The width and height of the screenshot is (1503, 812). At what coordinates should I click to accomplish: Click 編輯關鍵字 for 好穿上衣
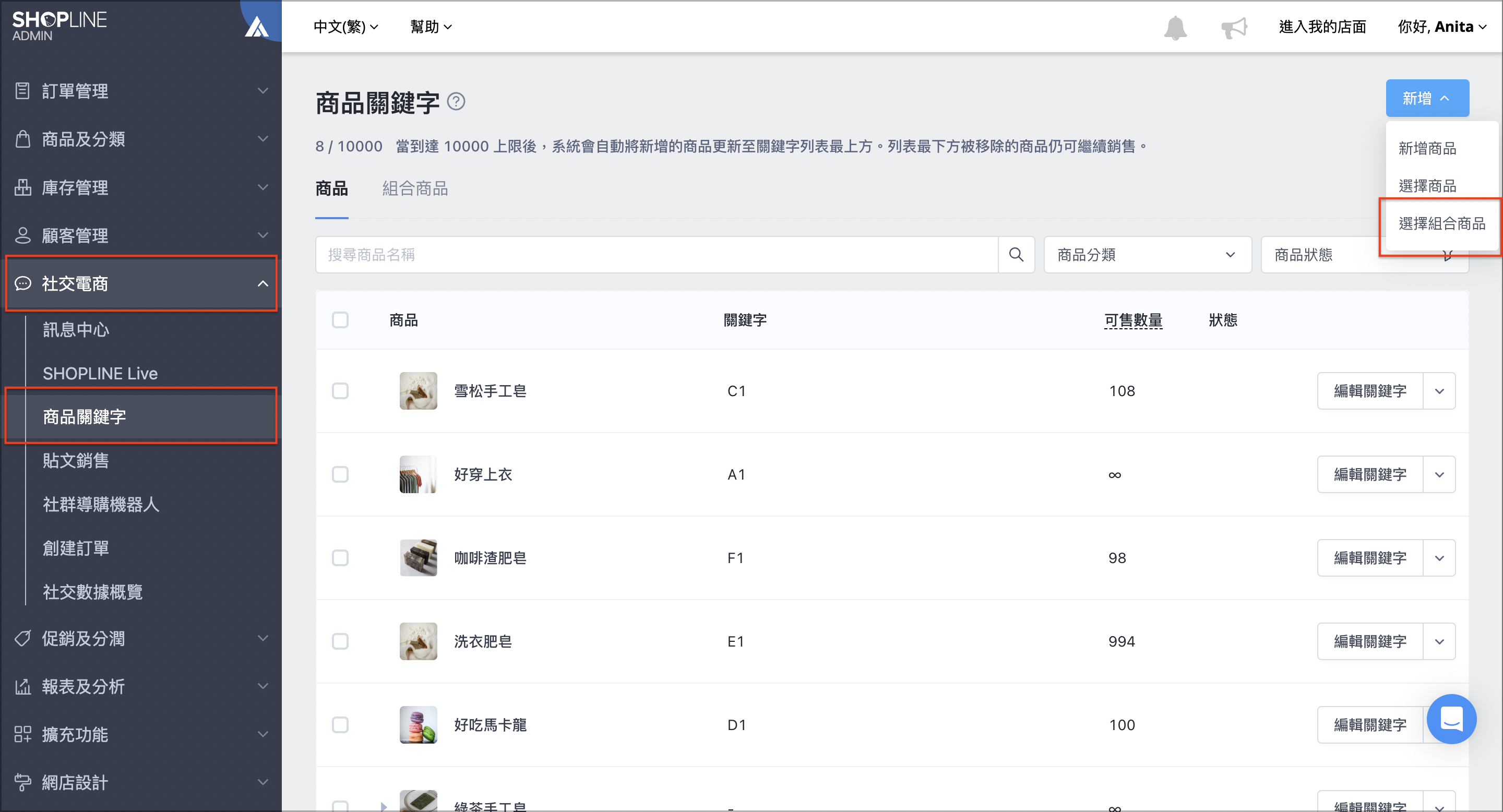point(1369,474)
